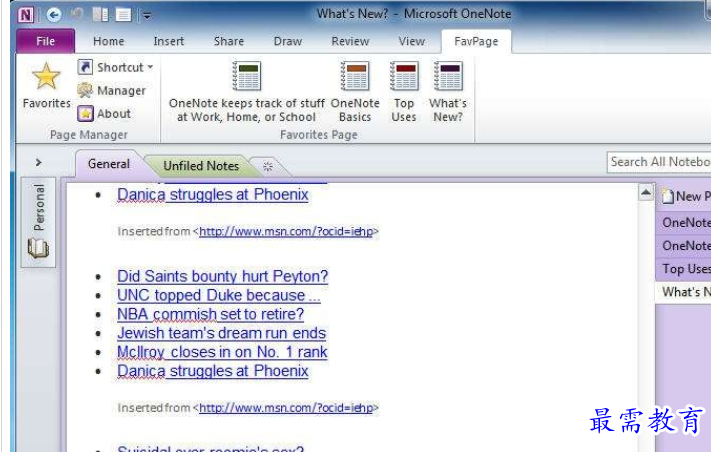Open UNC topped Duke because link
711x452 pixels.
coord(219,295)
